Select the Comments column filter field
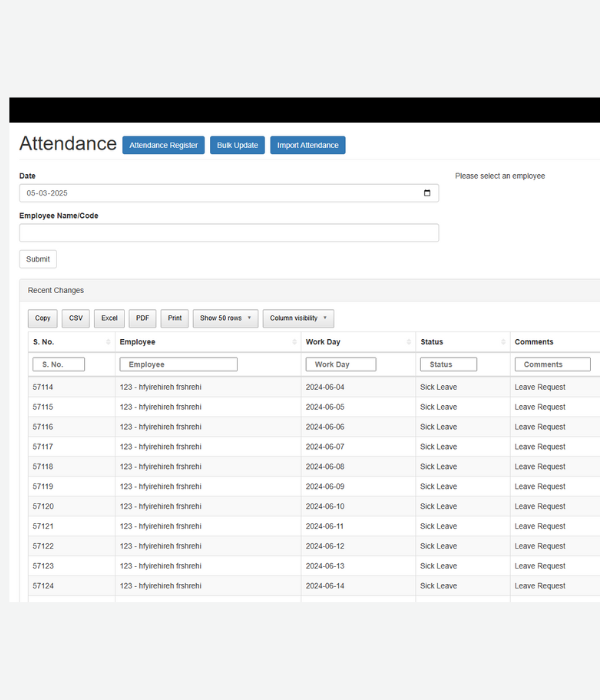 click(552, 364)
